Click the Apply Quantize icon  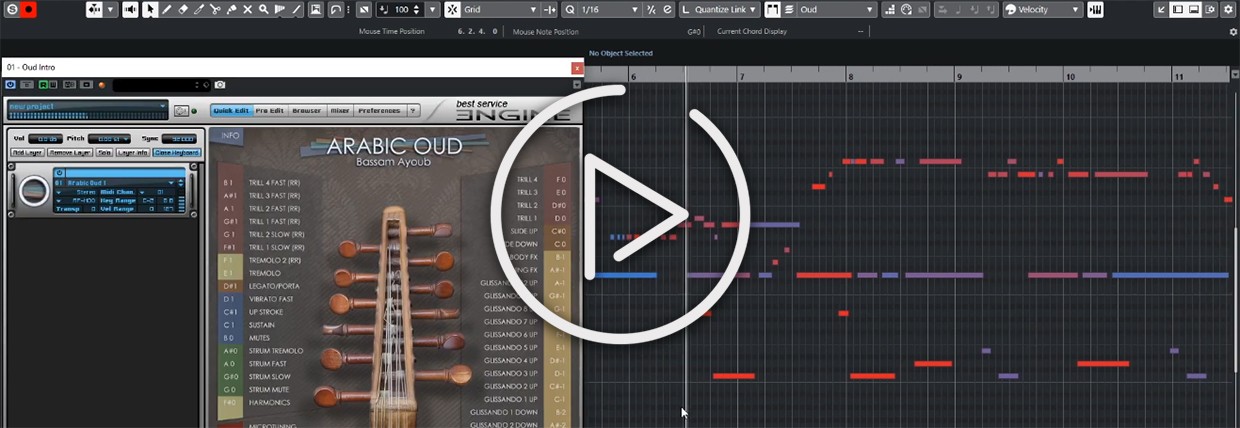tap(652, 9)
